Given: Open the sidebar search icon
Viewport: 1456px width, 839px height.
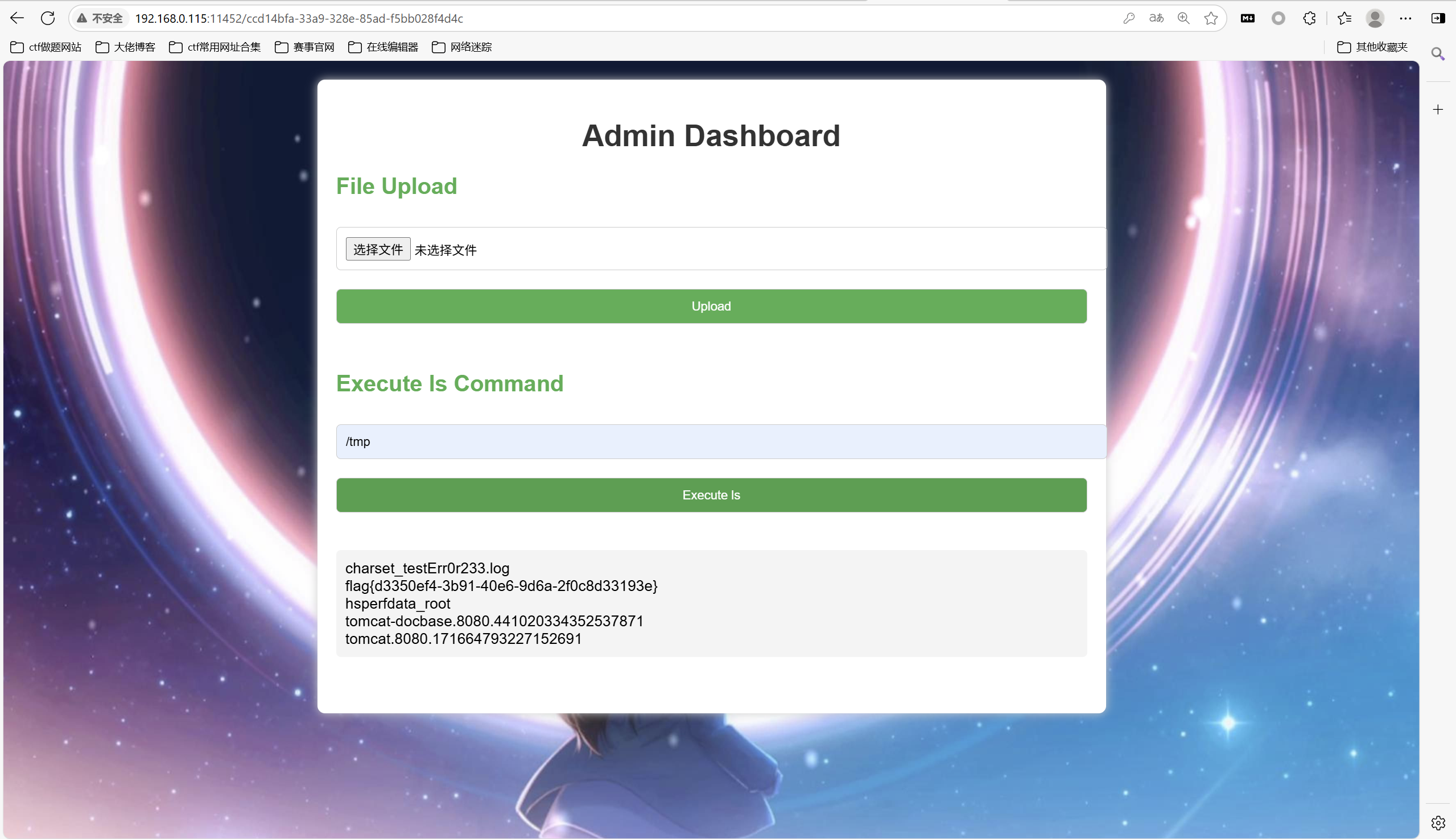Looking at the screenshot, I should pyautogui.click(x=1438, y=54).
